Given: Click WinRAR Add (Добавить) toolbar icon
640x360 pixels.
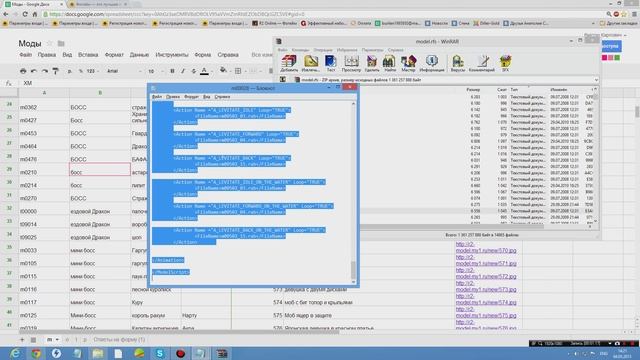Looking at the screenshot, I should coord(289,63).
